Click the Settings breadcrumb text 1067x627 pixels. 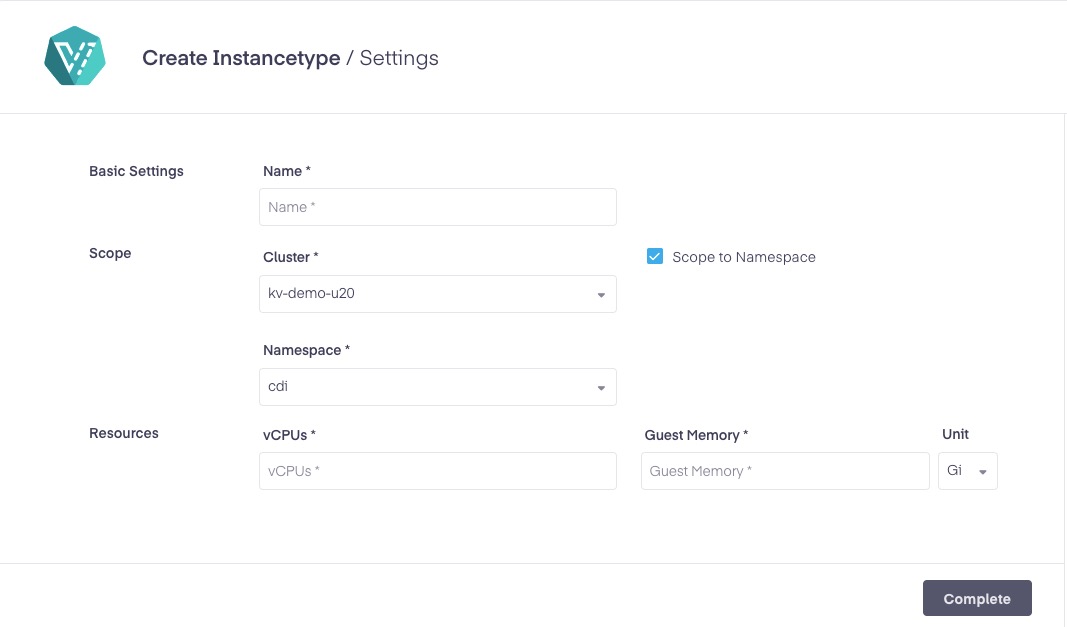399,58
